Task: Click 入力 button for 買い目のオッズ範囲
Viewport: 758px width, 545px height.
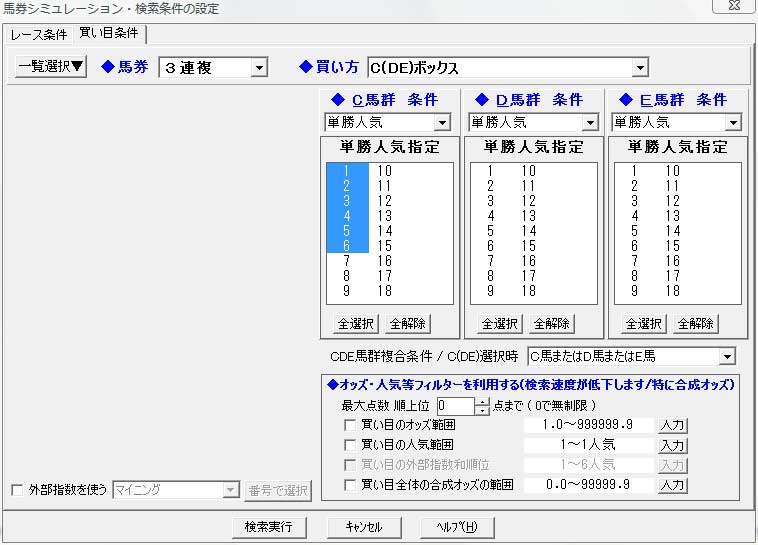Action: coord(672,425)
